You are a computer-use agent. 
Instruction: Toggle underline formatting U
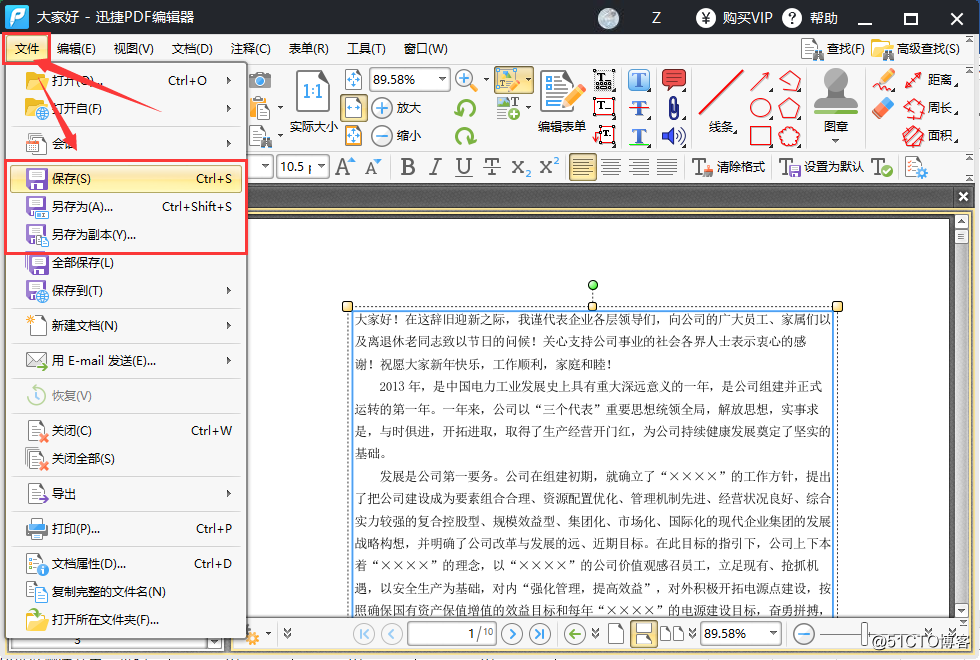click(x=463, y=167)
